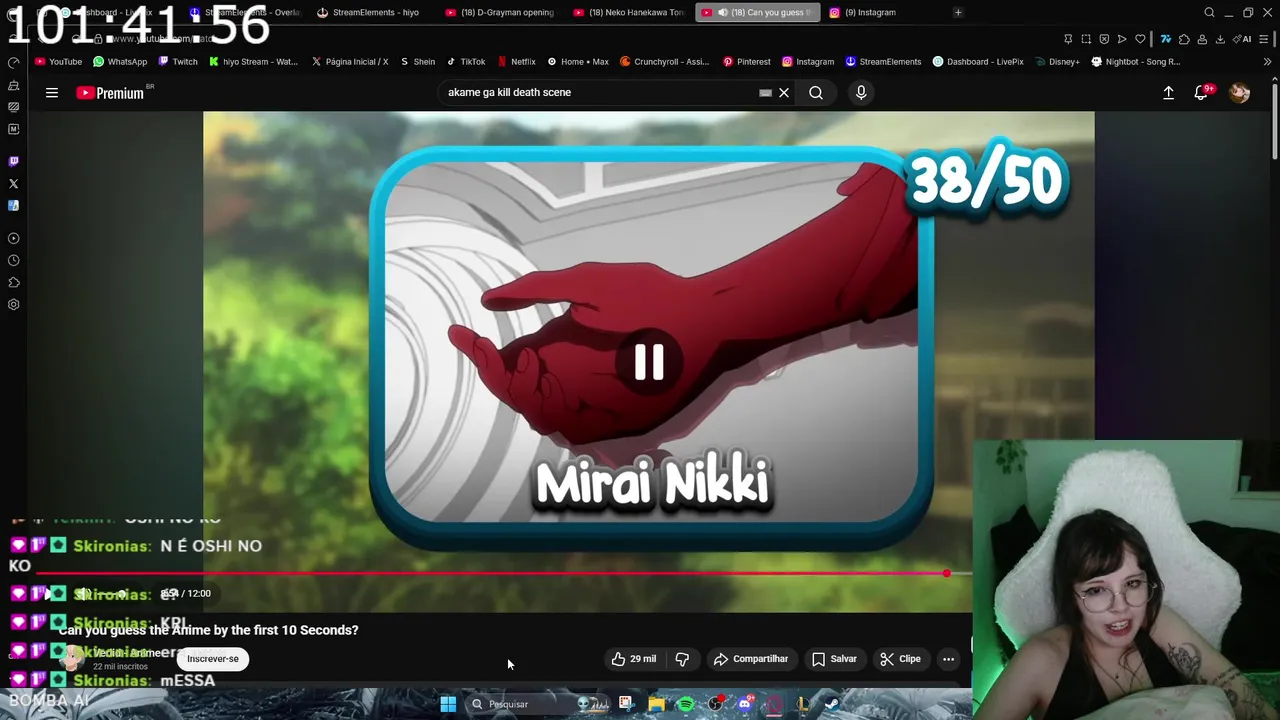Open browser search magnifier in title bar

(1209, 12)
